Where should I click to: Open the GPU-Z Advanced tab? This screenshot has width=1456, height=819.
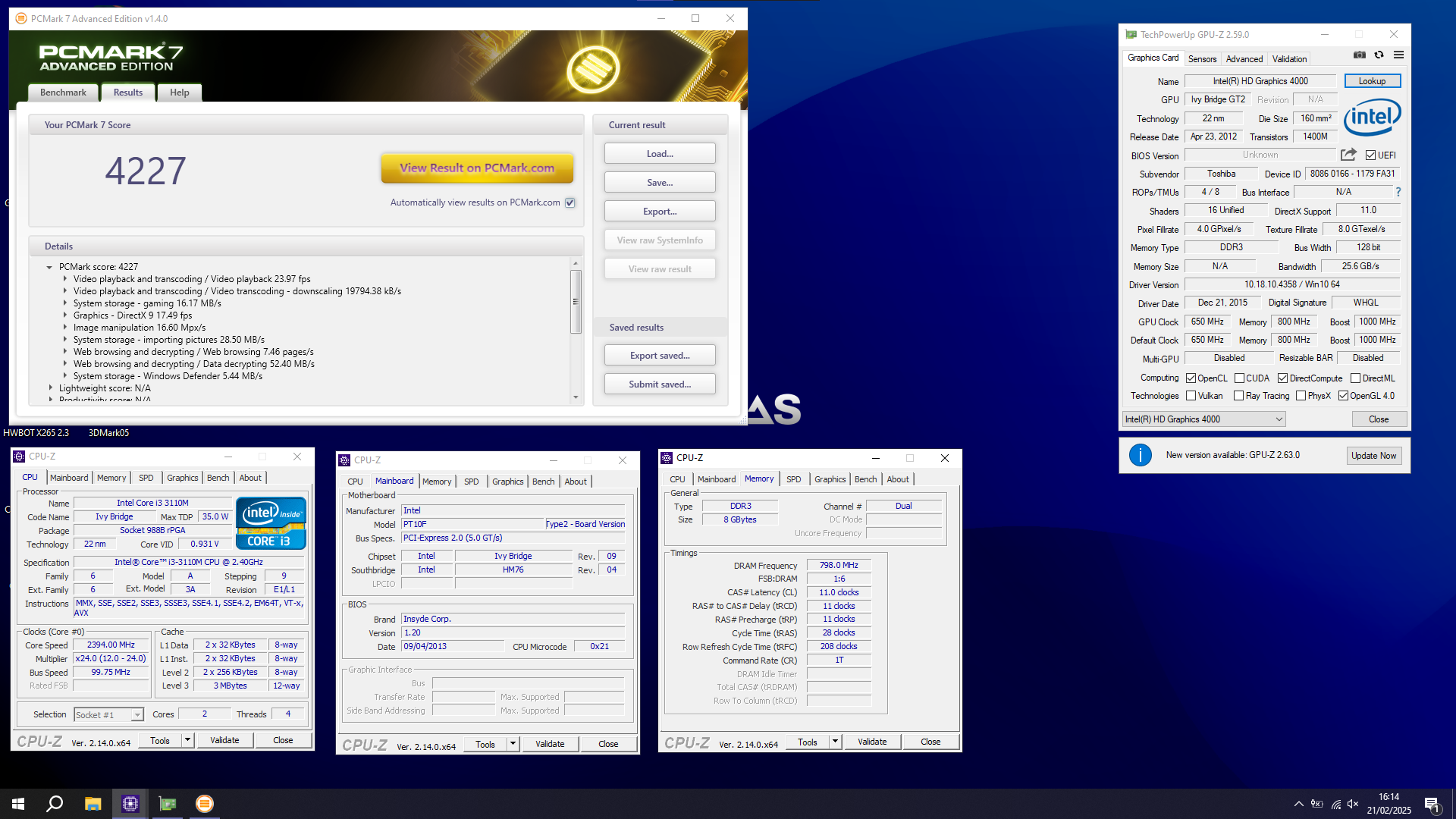click(1244, 59)
